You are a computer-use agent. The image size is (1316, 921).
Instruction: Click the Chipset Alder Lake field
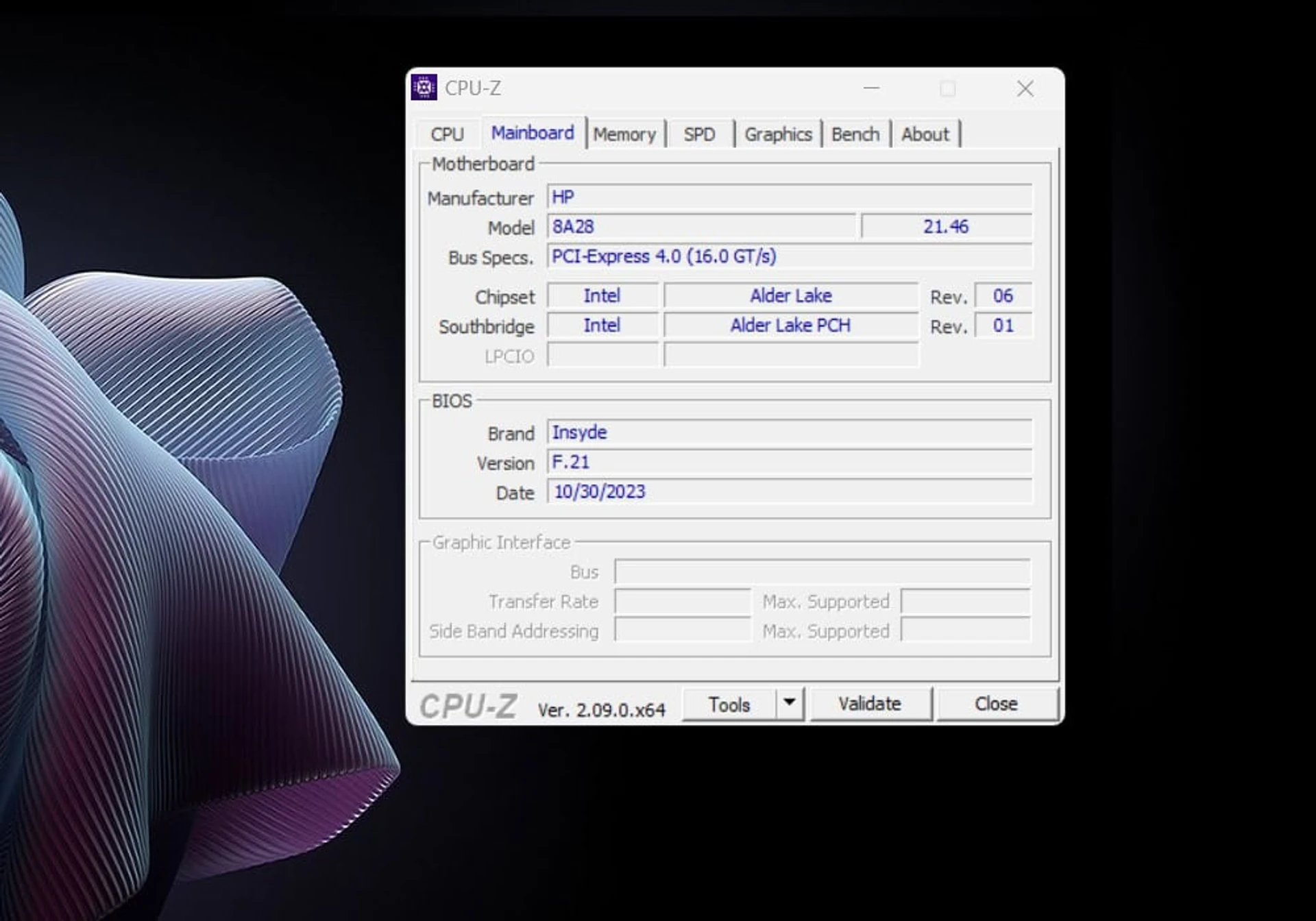click(x=791, y=295)
